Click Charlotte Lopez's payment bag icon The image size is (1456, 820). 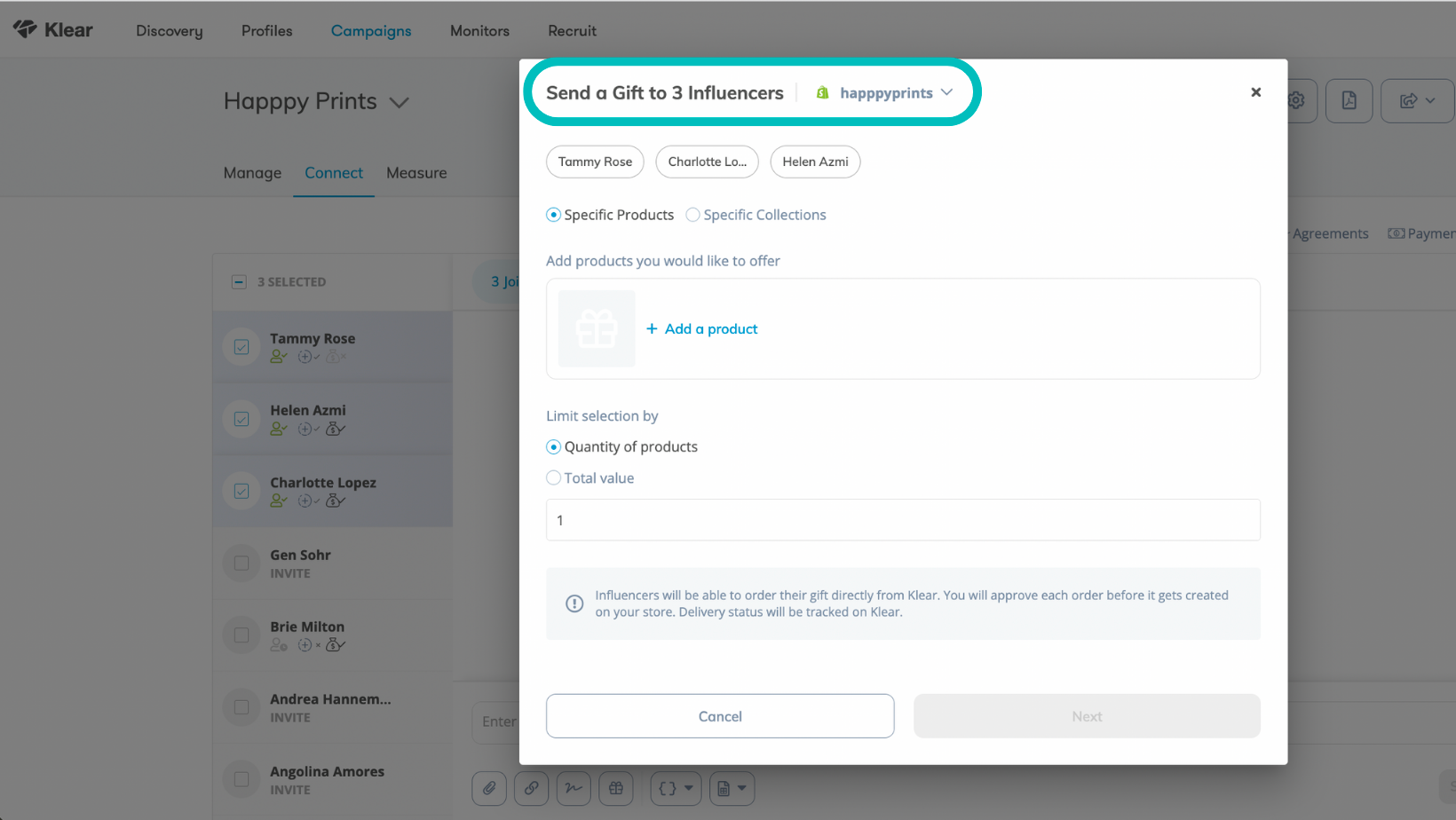point(335,501)
